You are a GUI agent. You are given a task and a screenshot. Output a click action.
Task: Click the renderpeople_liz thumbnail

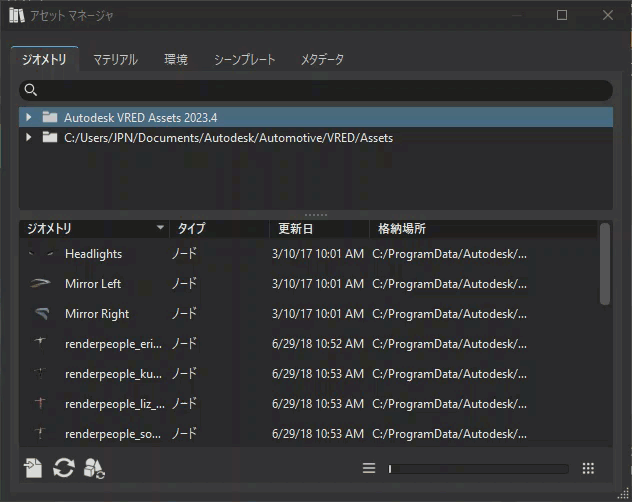coord(40,403)
